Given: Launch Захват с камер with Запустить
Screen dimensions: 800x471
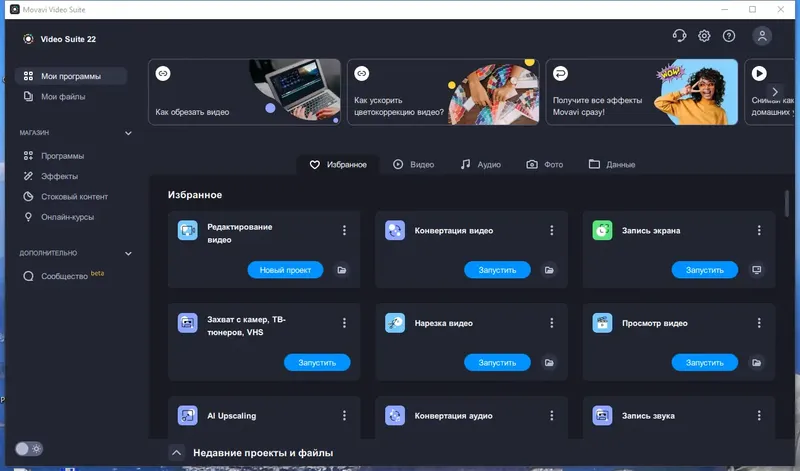Looking at the screenshot, I should coord(317,362).
